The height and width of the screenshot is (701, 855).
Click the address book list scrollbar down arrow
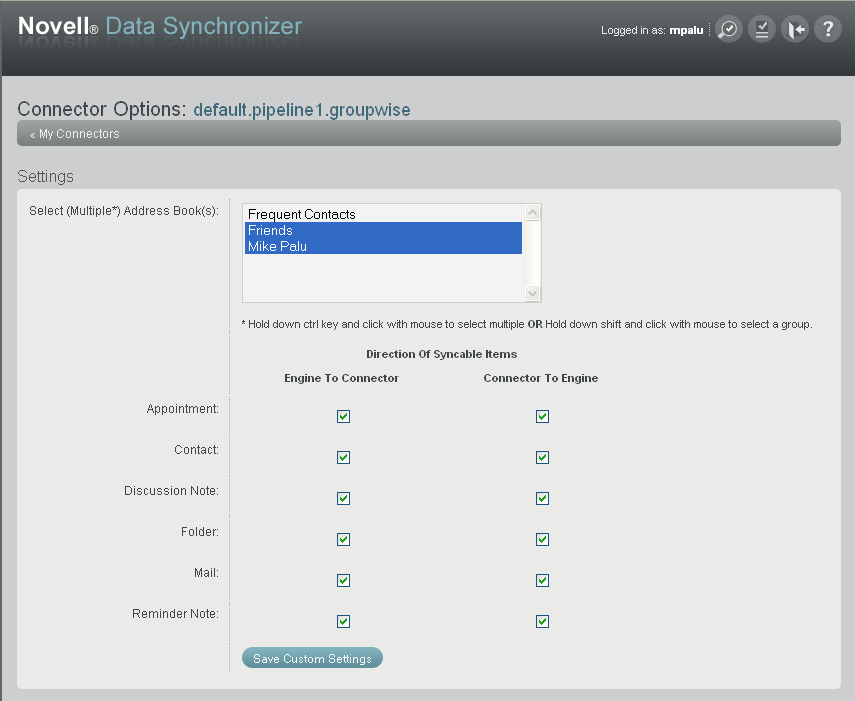coord(532,295)
